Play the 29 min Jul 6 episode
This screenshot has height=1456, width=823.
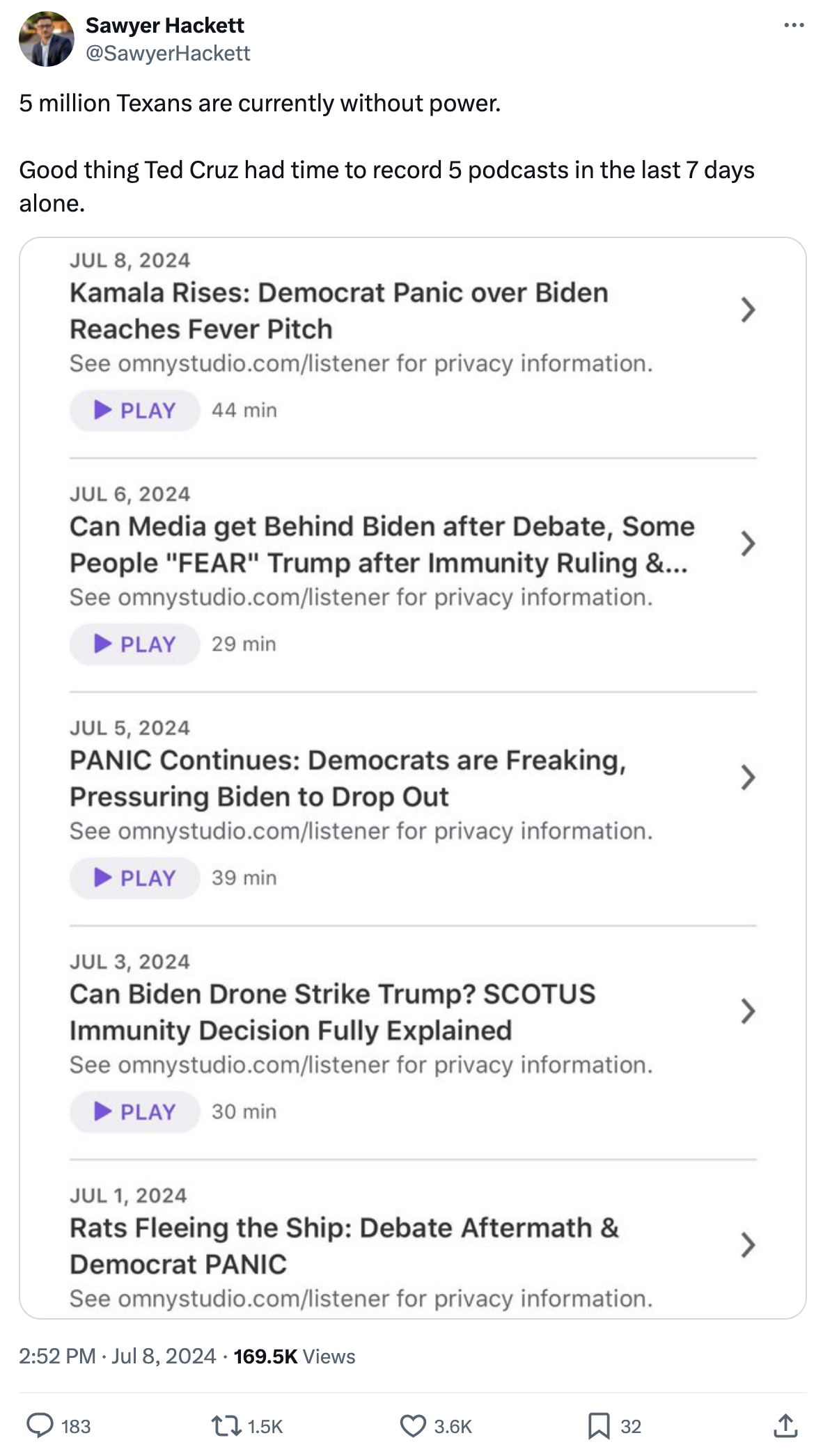[x=134, y=644]
